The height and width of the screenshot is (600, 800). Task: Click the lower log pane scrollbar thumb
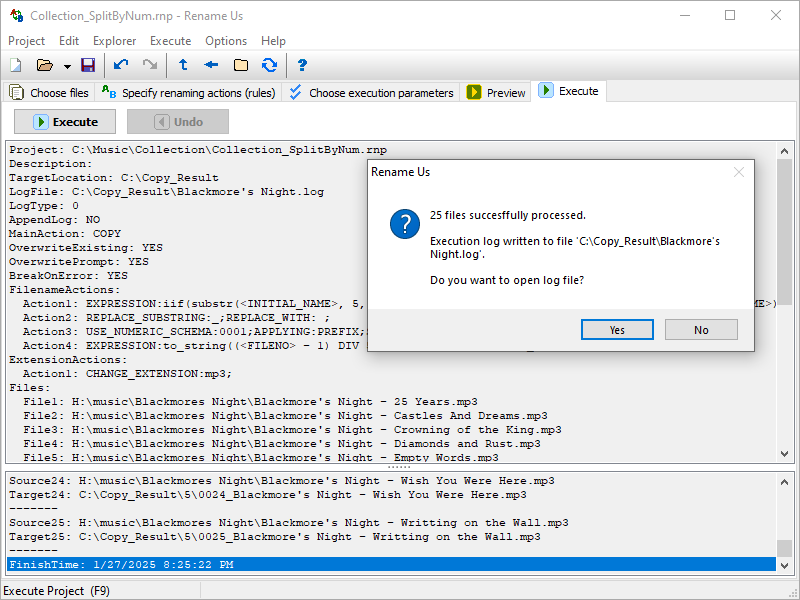(x=784, y=548)
